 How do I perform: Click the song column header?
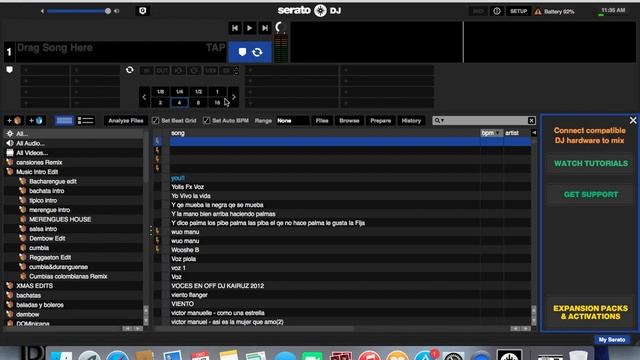(178, 133)
